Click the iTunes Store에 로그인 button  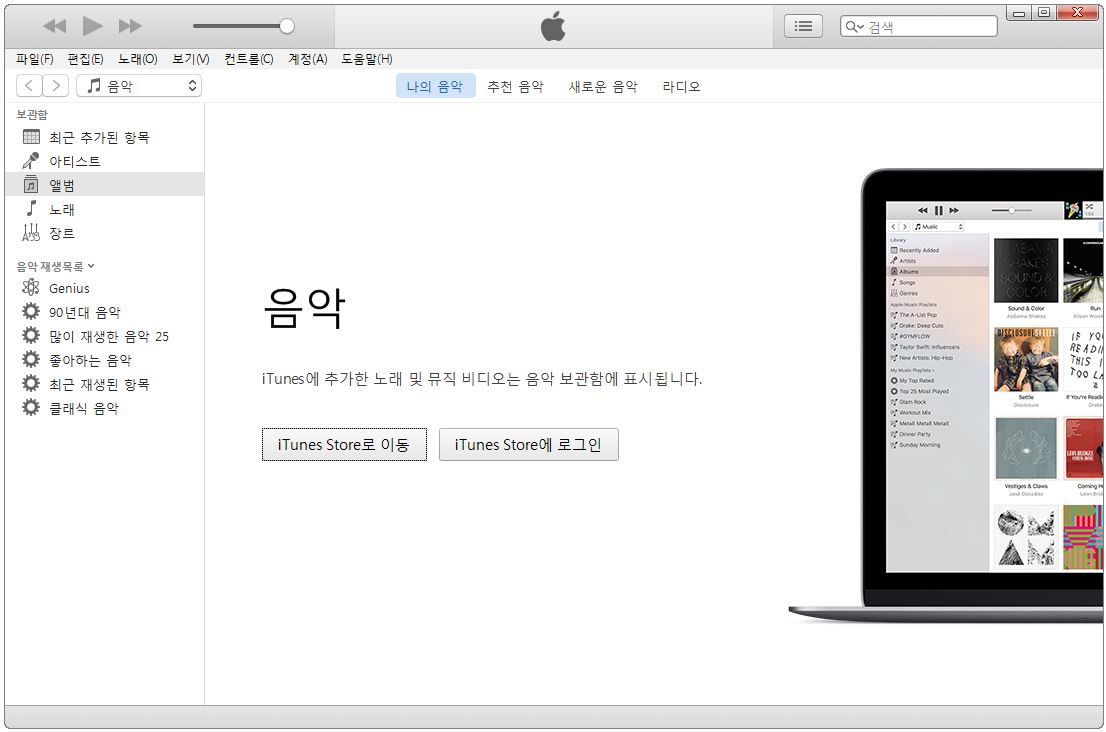[528, 444]
